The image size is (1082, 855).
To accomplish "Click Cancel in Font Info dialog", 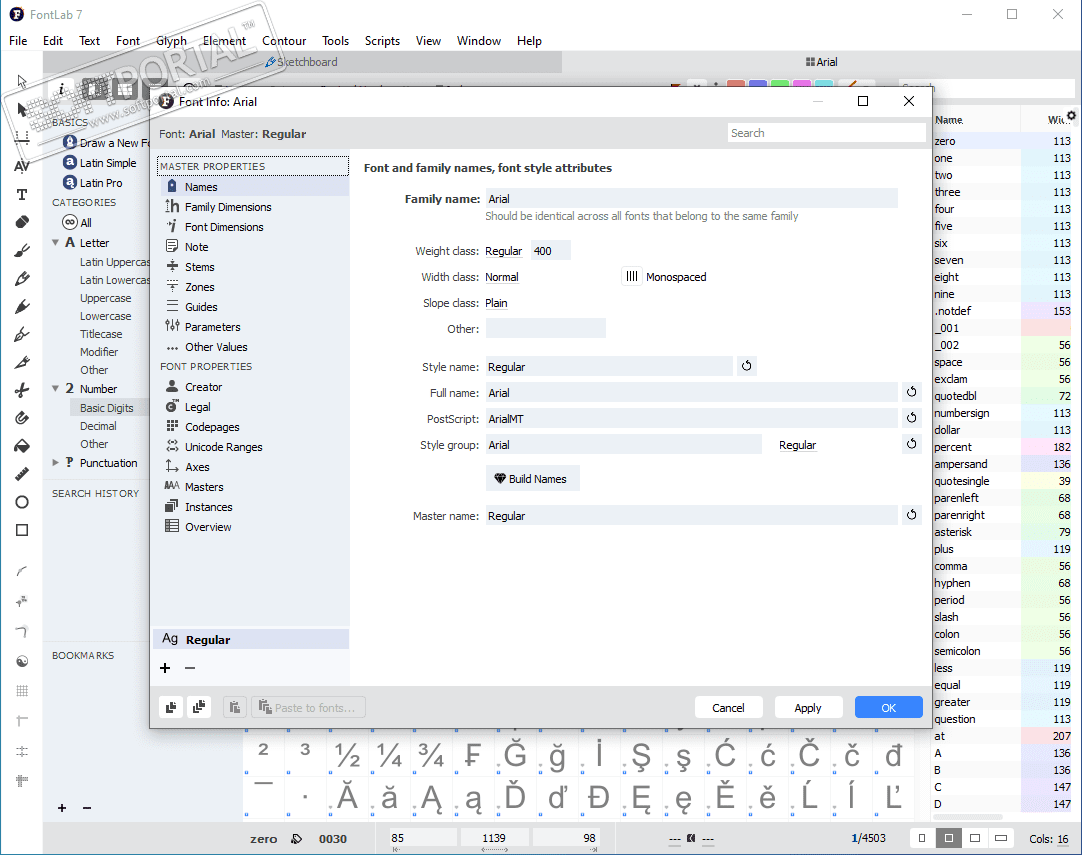I will (x=728, y=707).
